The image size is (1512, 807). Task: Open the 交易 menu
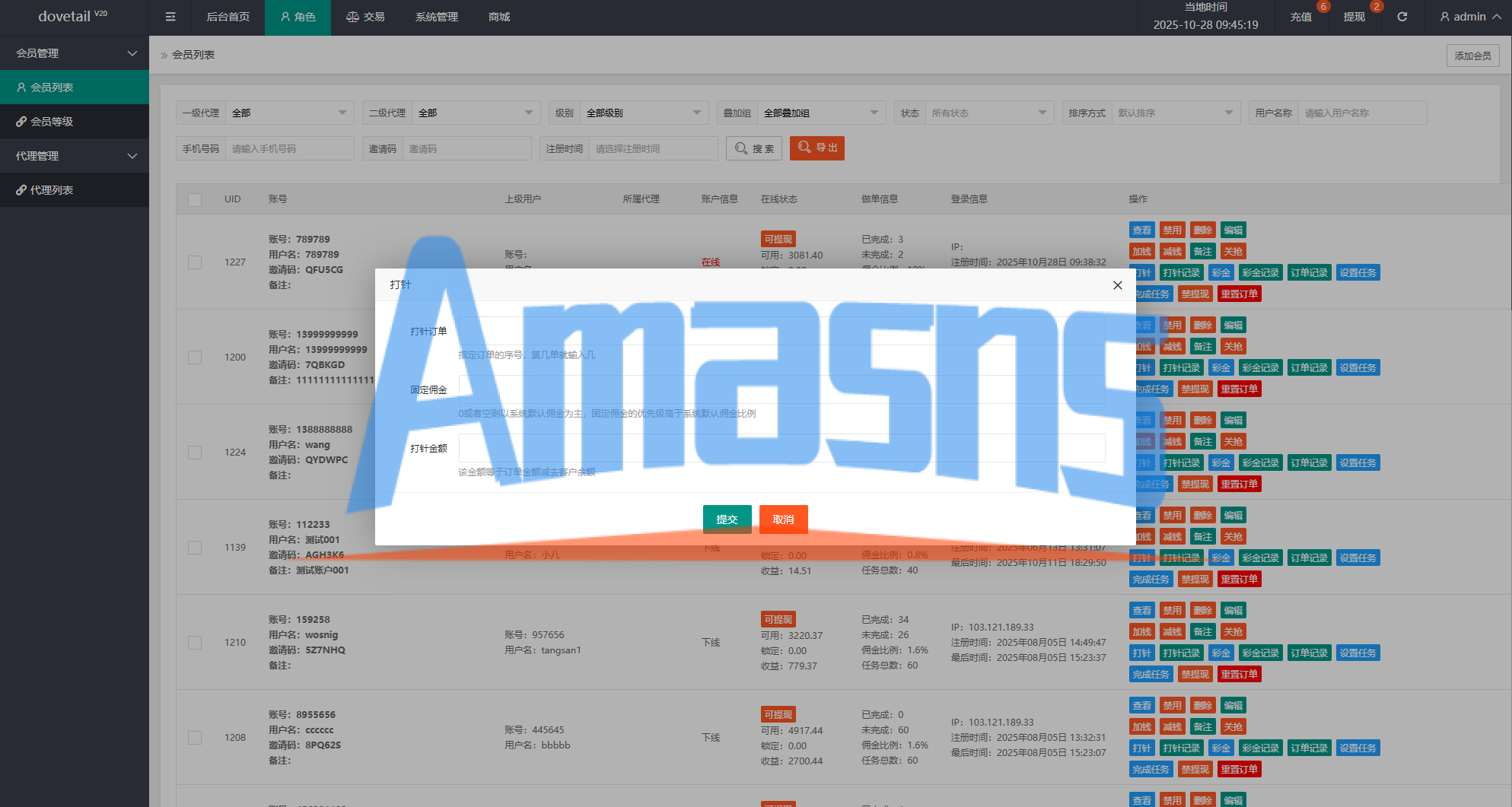365,17
